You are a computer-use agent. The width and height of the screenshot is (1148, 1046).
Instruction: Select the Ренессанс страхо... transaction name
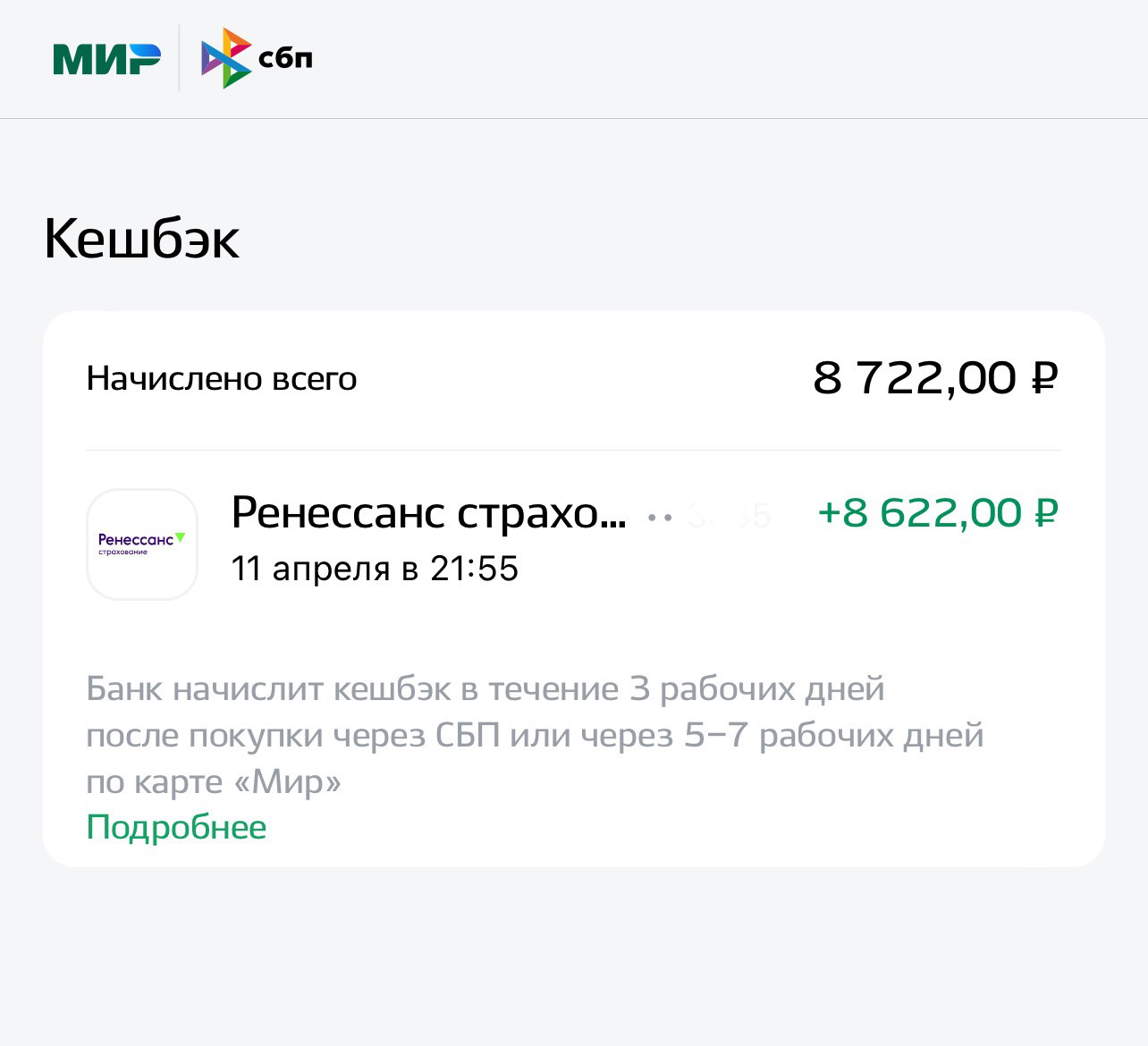[428, 513]
